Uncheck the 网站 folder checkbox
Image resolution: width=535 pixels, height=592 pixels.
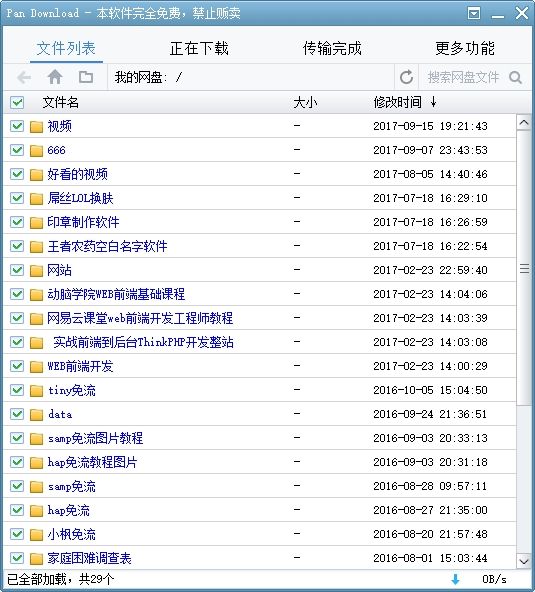(x=17, y=270)
